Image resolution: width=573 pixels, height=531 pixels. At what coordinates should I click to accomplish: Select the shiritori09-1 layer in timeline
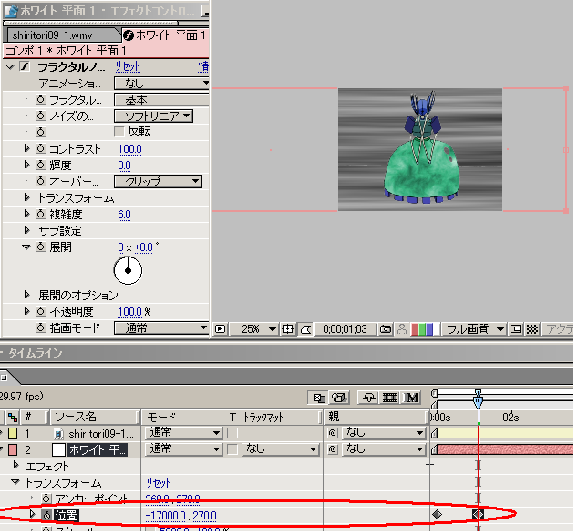(x=101, y=434)
